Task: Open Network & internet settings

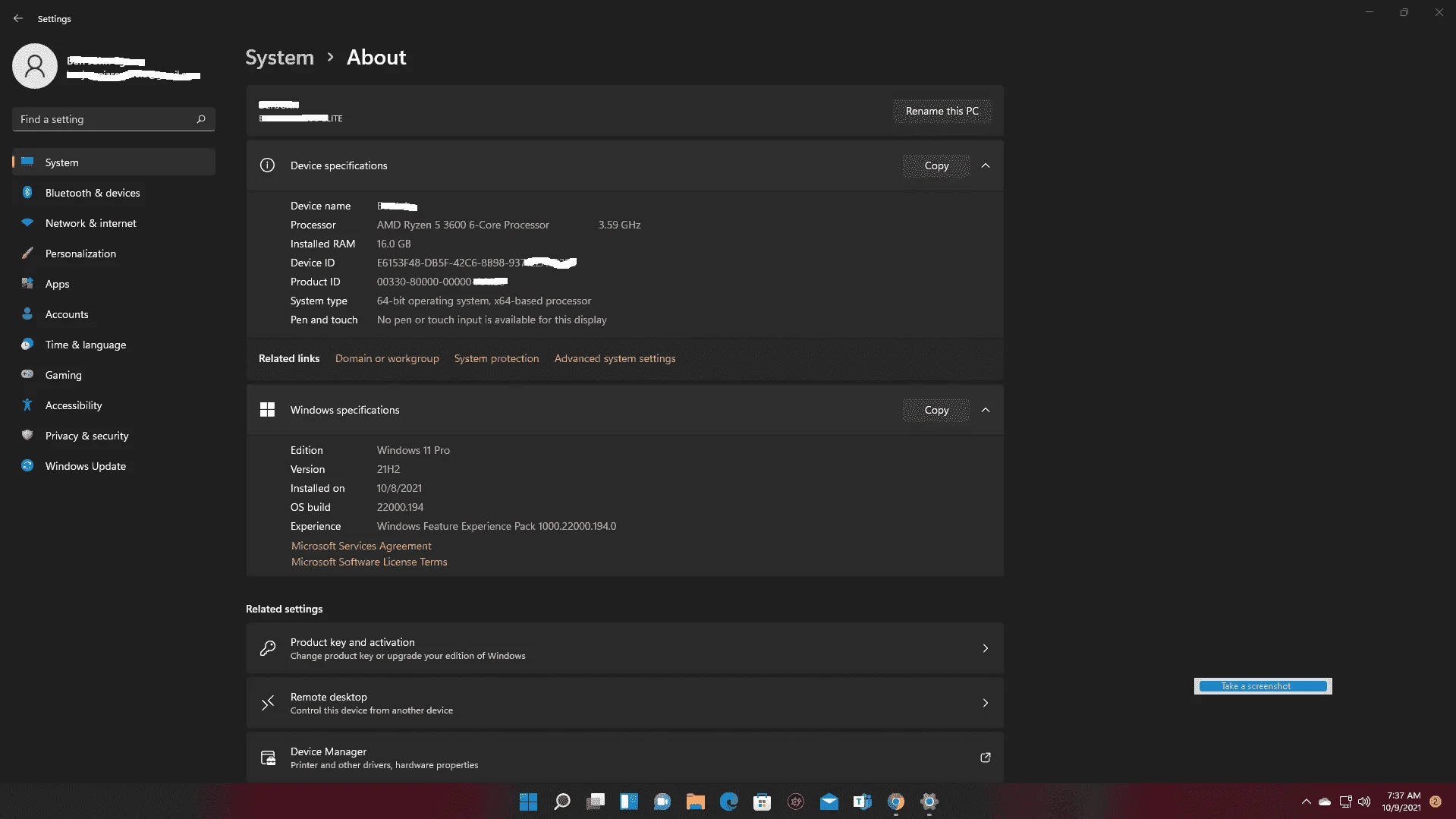Action: coord(114,223)
